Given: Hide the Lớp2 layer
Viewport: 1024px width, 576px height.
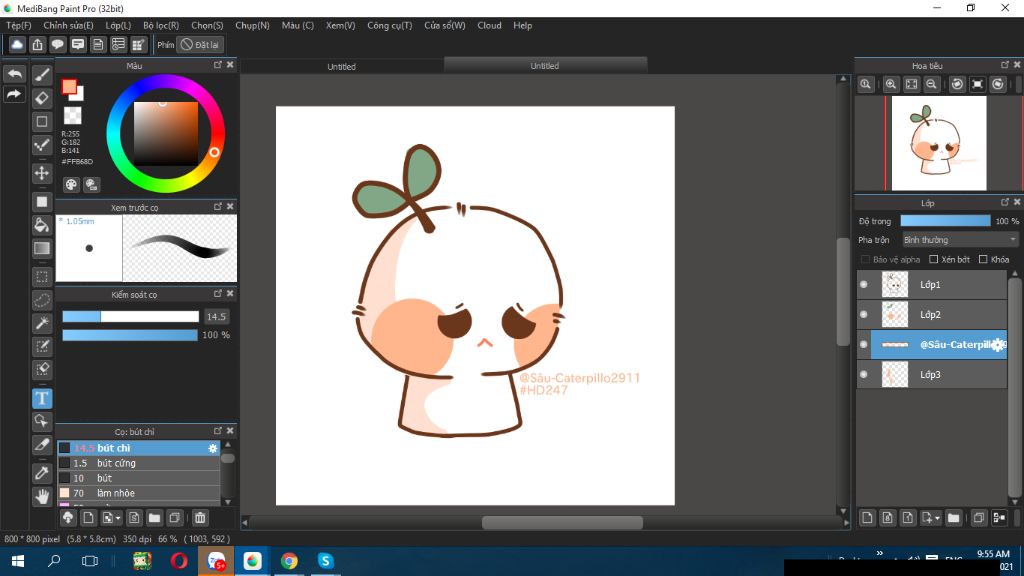Looking at the screenshot, I should pyautogui.click(x=864, y=315).
